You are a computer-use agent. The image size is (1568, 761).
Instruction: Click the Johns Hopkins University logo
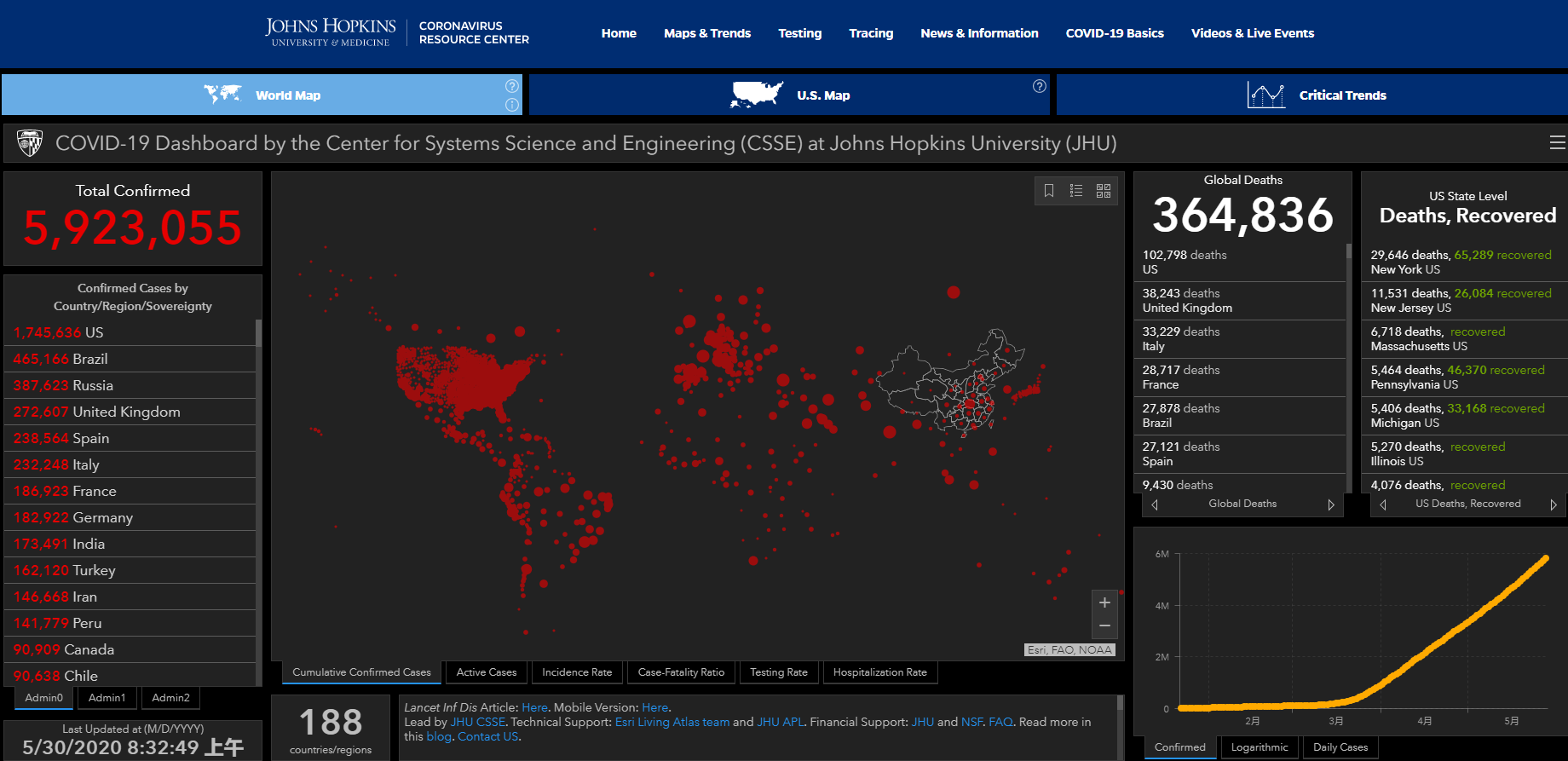[x=330, y=32]
